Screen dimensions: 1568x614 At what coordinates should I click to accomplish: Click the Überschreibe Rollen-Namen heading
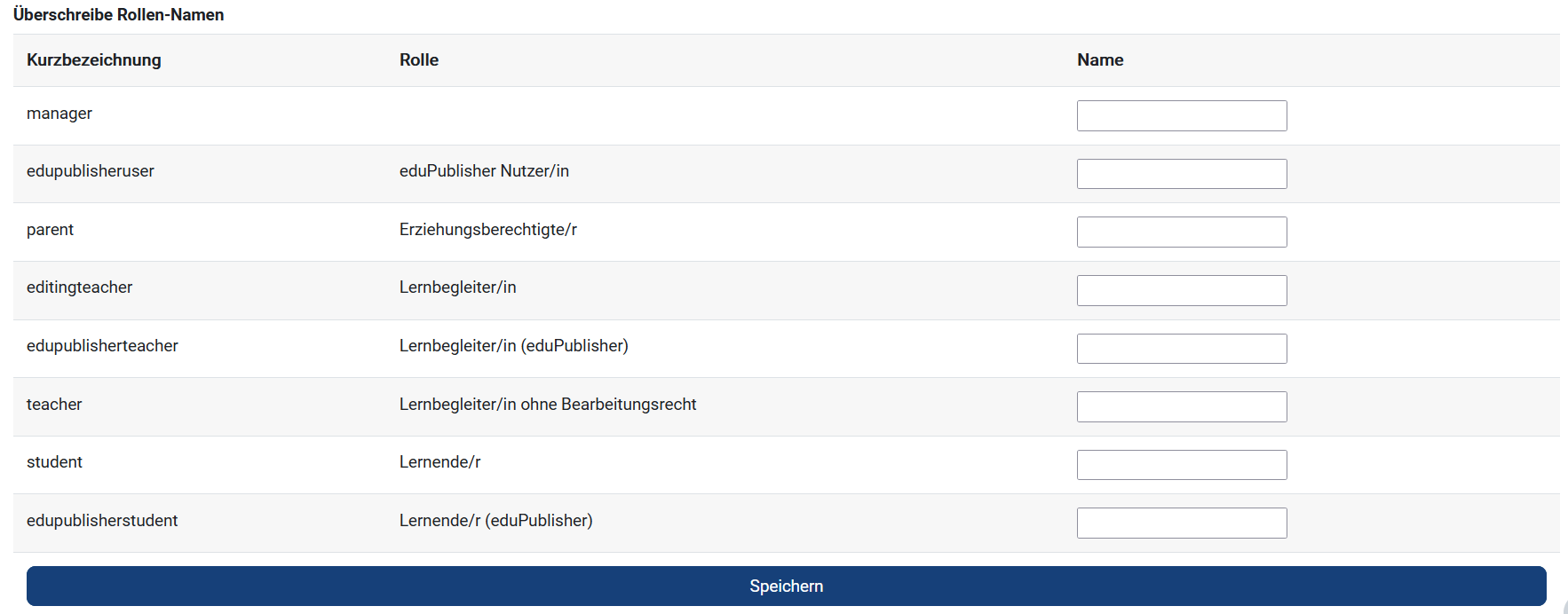(119, 14)
